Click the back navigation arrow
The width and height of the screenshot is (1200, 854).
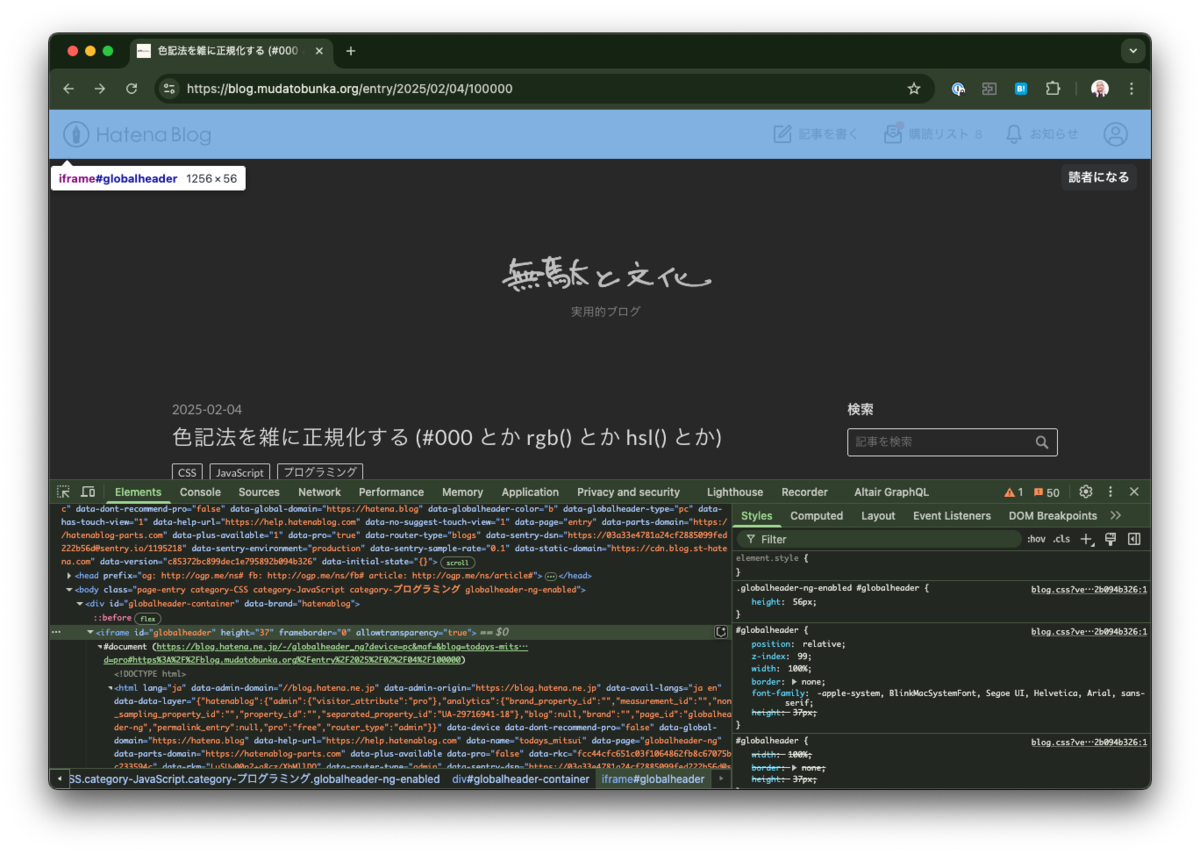click(x=68, y=89)
